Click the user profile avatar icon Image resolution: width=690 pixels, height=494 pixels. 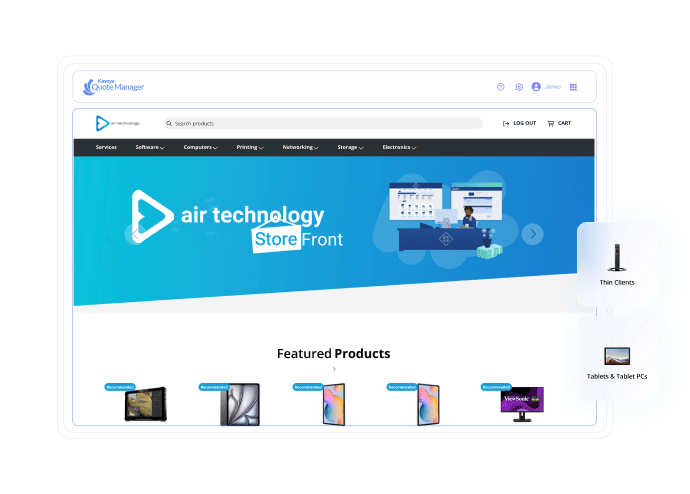(536, 87)
